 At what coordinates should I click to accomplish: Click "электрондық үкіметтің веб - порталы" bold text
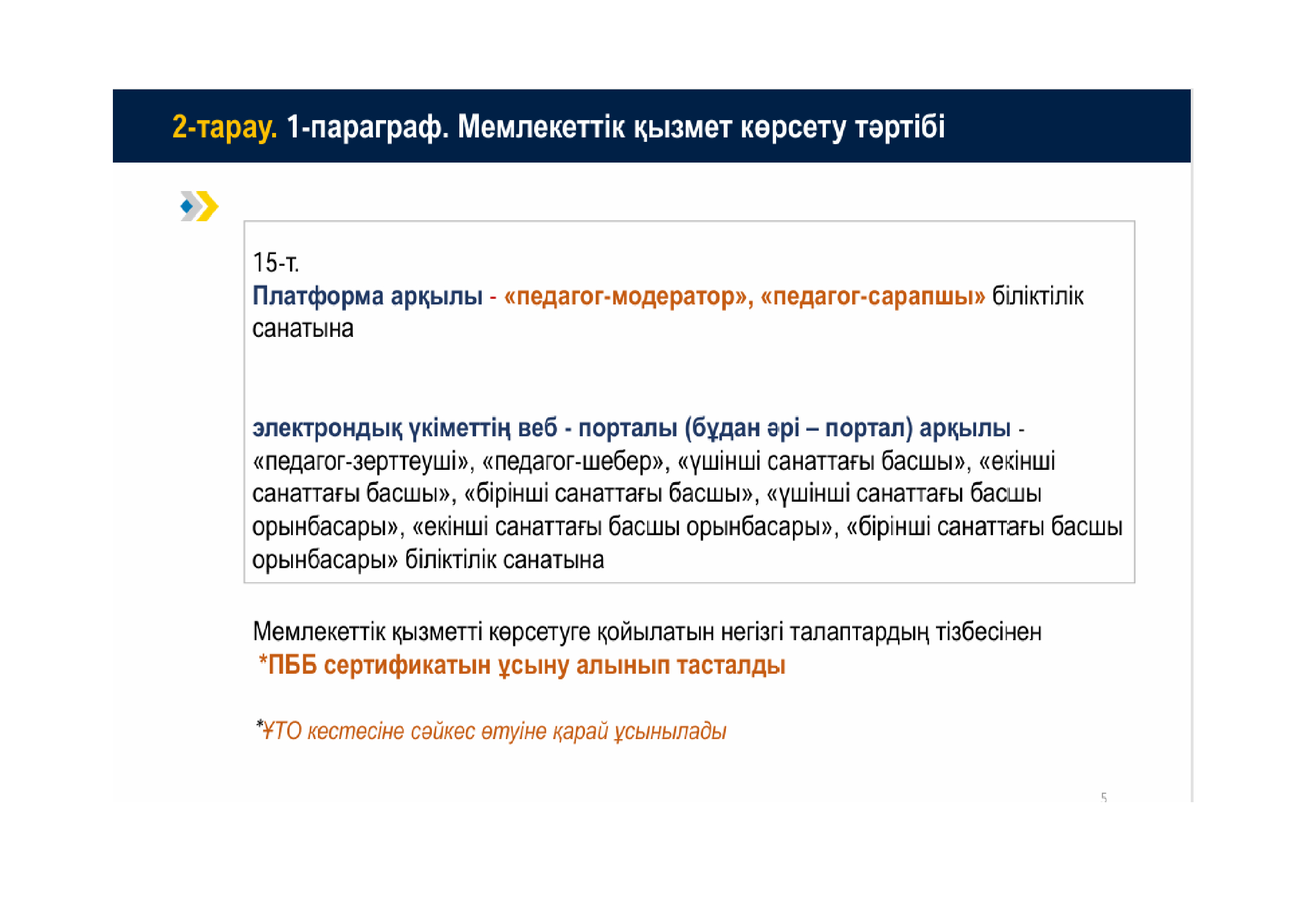(464, 428)
